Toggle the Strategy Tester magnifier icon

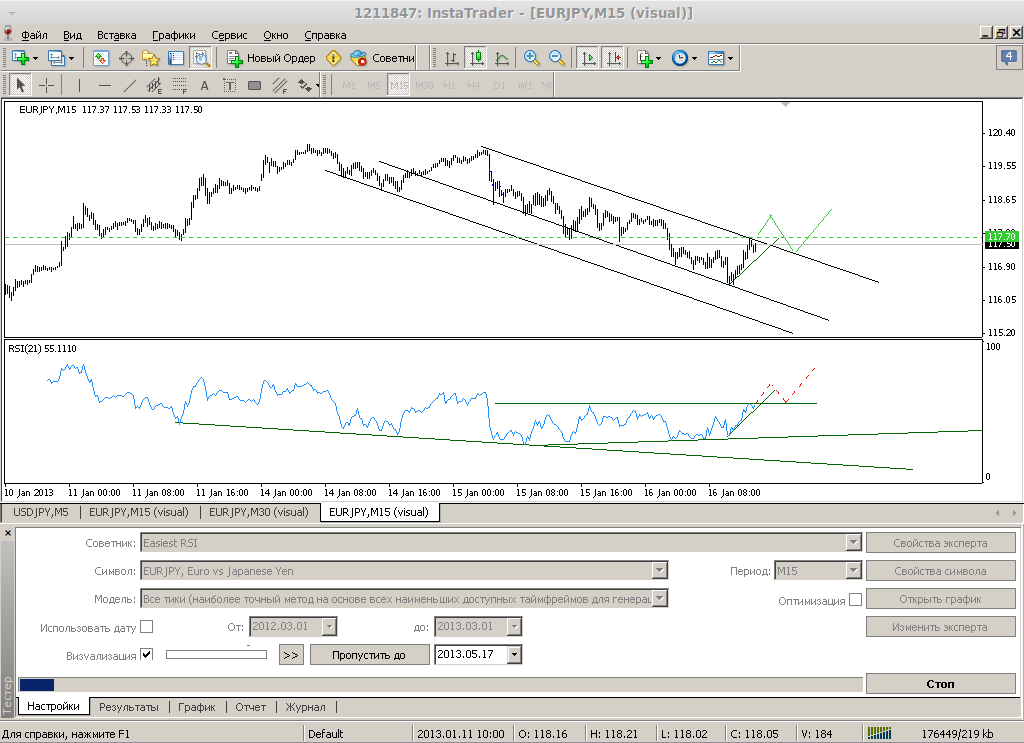tap(200, 58)
